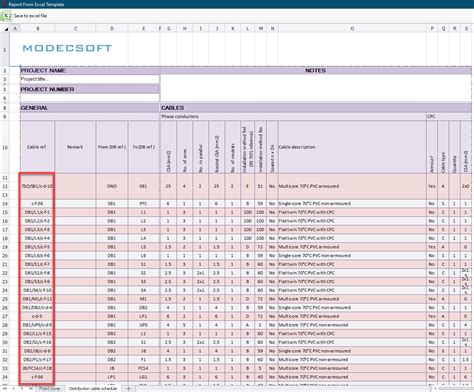Click the FC14 cell in the To column
The height and width of the screenshot is (392, 474).
(x=144, y=368)
